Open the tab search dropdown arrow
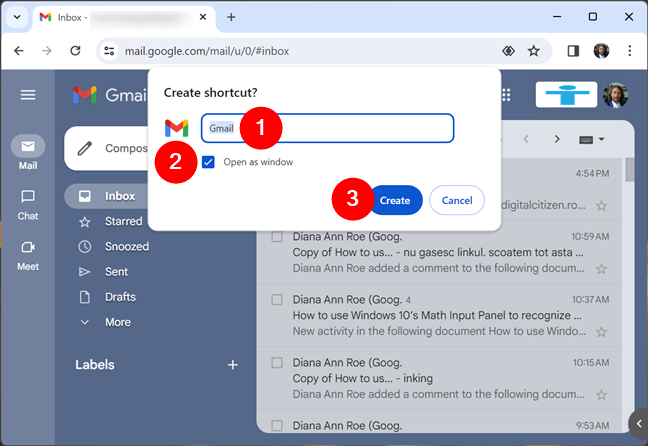Image resolution: width=648 pixels, height=446 pixels. coord(17,17)
